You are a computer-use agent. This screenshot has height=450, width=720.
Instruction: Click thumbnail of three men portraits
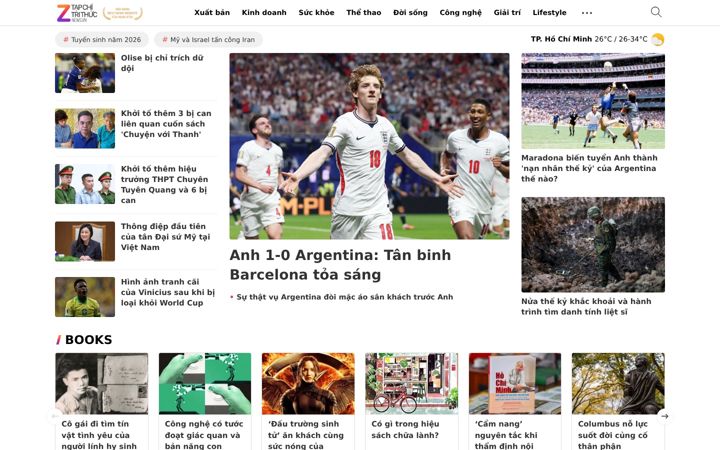tap(85, 129)
